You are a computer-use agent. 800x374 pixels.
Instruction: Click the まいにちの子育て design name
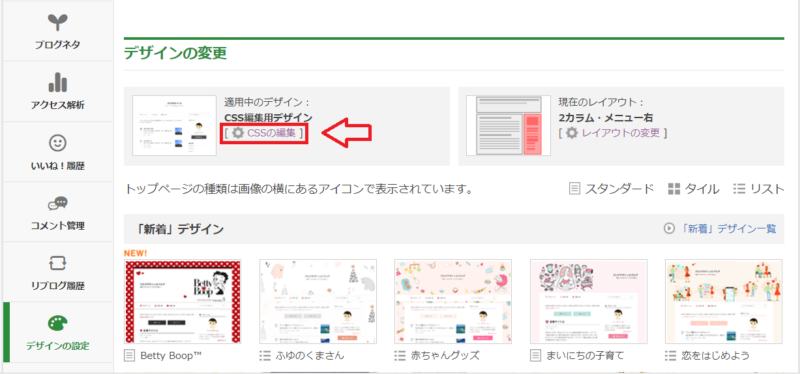pos(585,355)
